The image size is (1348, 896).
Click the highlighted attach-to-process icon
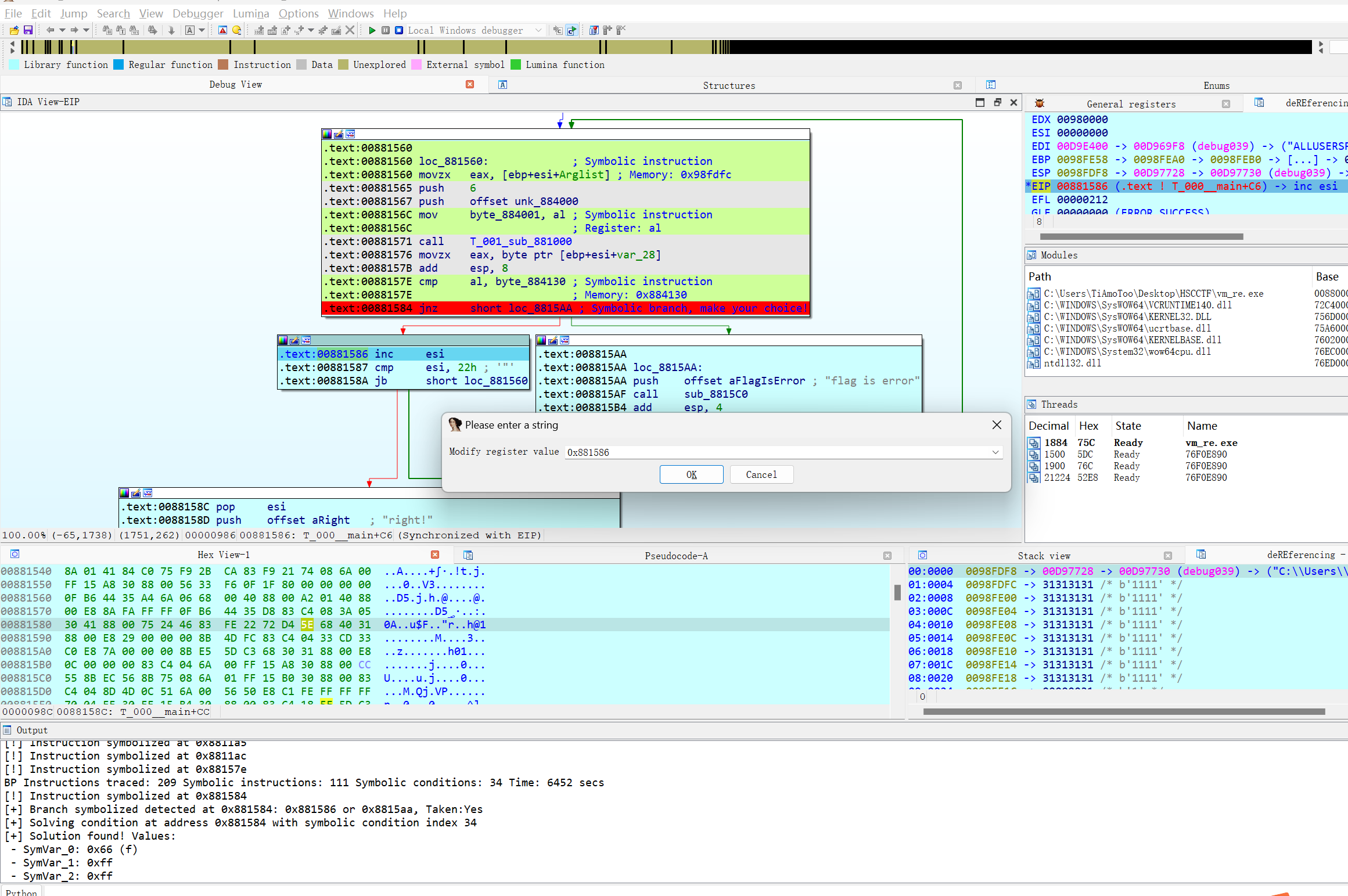point(571,30)
